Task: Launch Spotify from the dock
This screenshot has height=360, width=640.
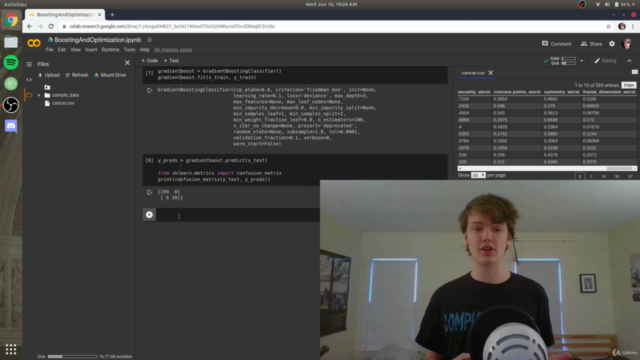Action: tap(11, 62)
